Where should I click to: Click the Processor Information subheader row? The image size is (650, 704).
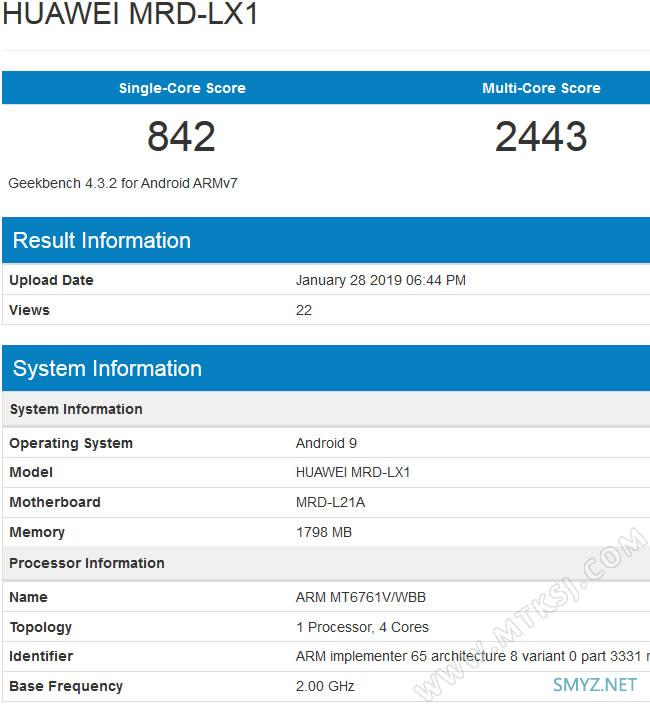[x=326, y=563]
